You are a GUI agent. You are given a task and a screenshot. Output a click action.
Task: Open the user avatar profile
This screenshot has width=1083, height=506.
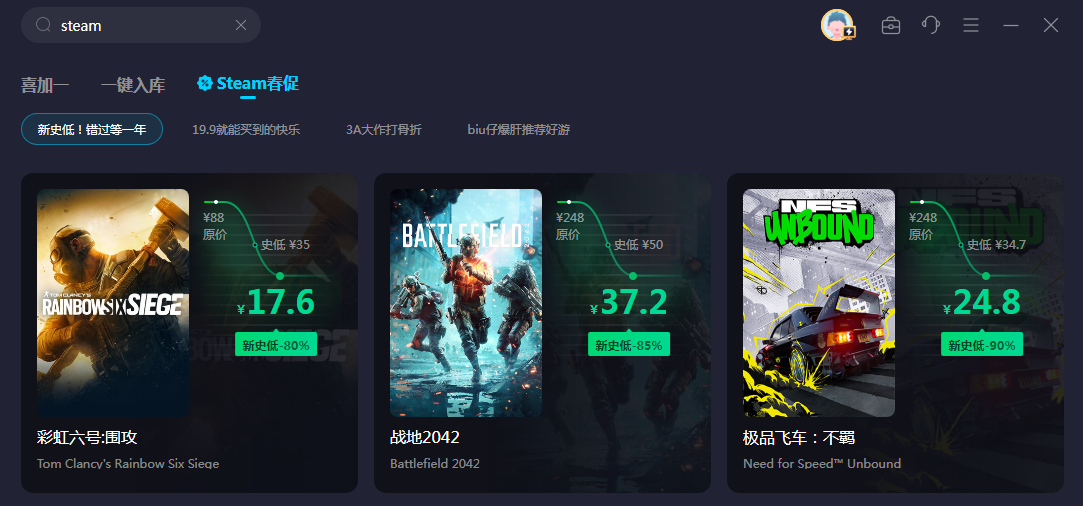[837, 25]
